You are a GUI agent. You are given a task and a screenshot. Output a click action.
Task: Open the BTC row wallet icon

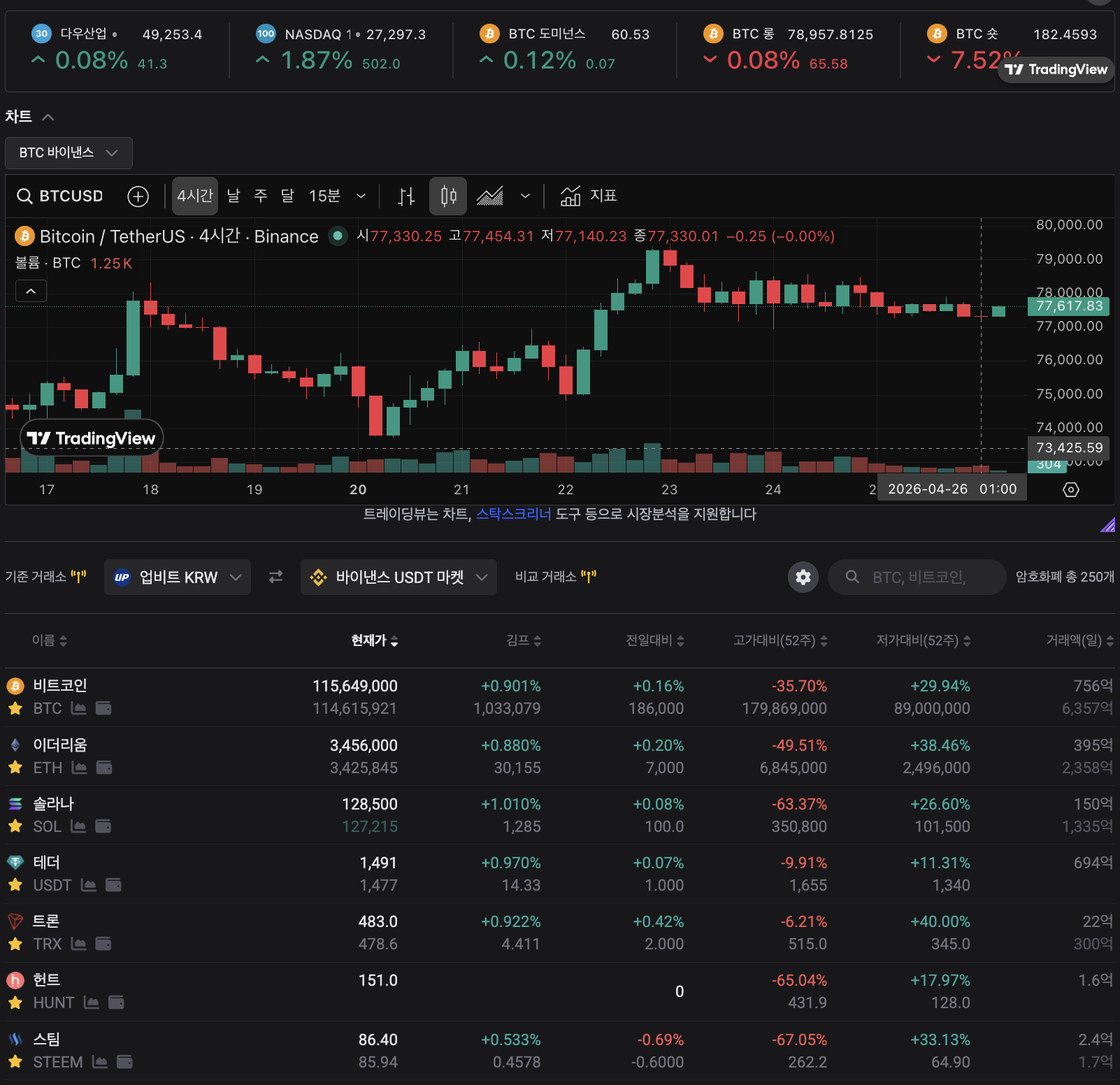[x=103, y=708]
